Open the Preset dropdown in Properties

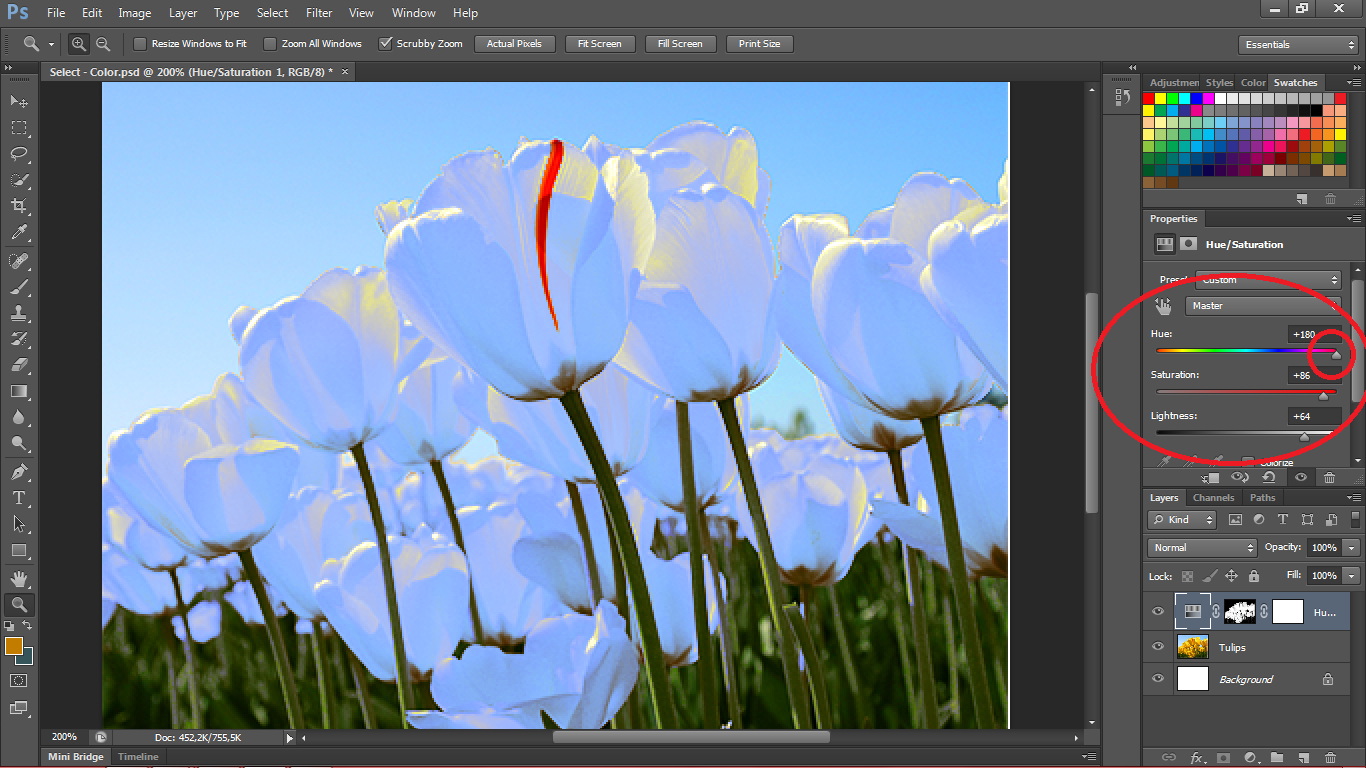pos(1269,280)
